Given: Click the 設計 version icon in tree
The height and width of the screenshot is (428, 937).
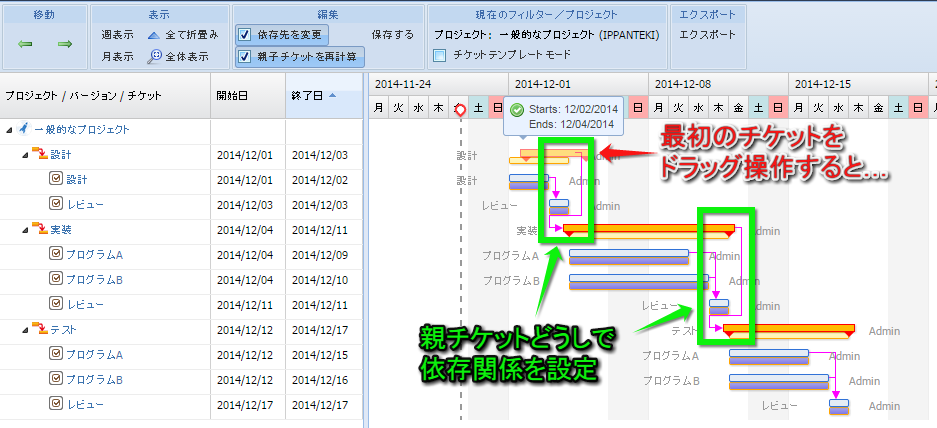Looking at the screenshot, I should 40,155.
